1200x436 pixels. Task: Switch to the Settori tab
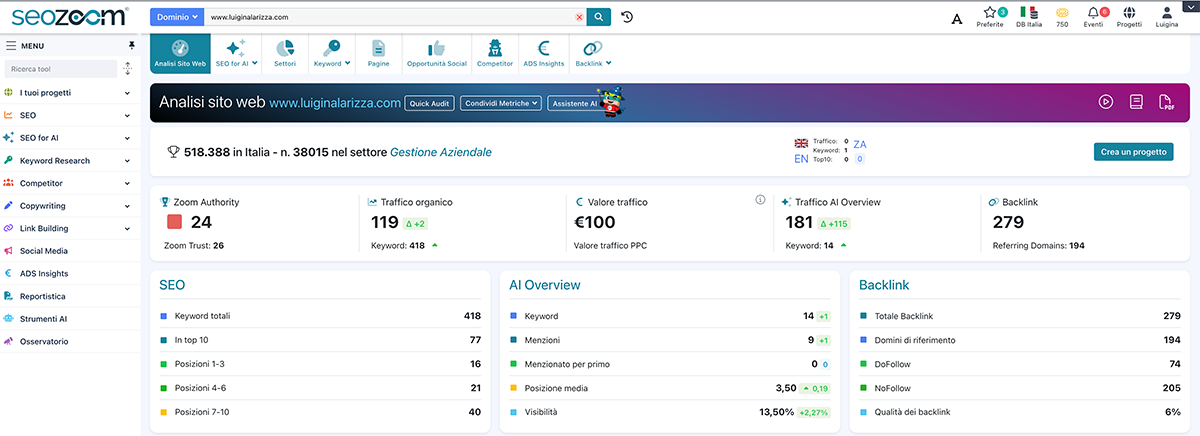[x=285, y=52]
